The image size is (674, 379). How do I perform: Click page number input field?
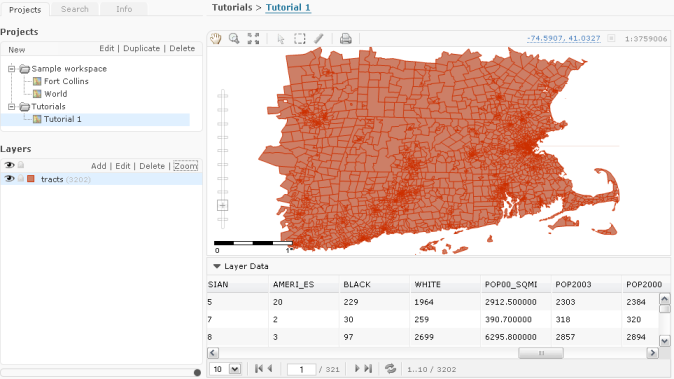click(301, 369)
